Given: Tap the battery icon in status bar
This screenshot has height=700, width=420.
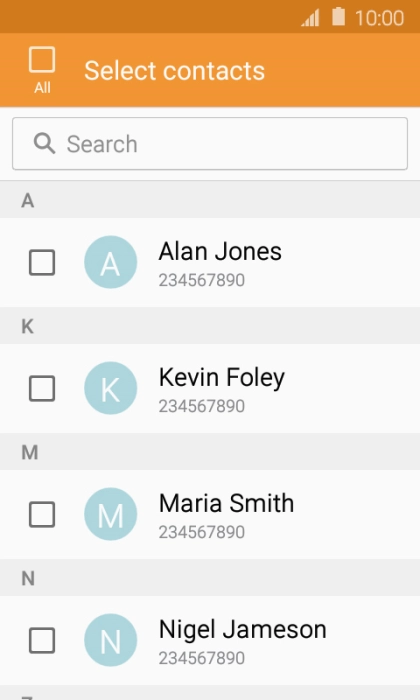Looking at the screenshot, I should [x=338, y=17].
